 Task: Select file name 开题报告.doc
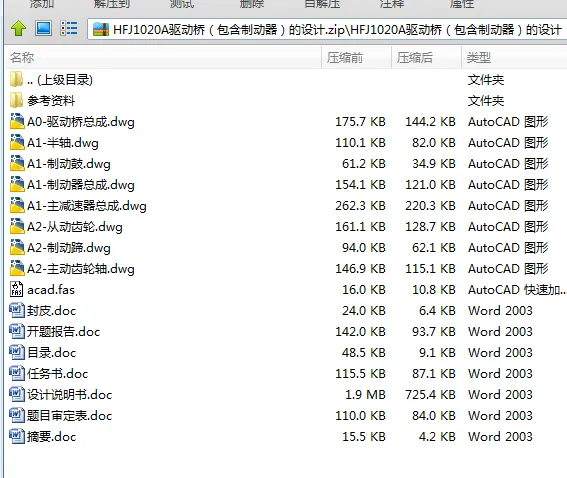tap(63, 332)
